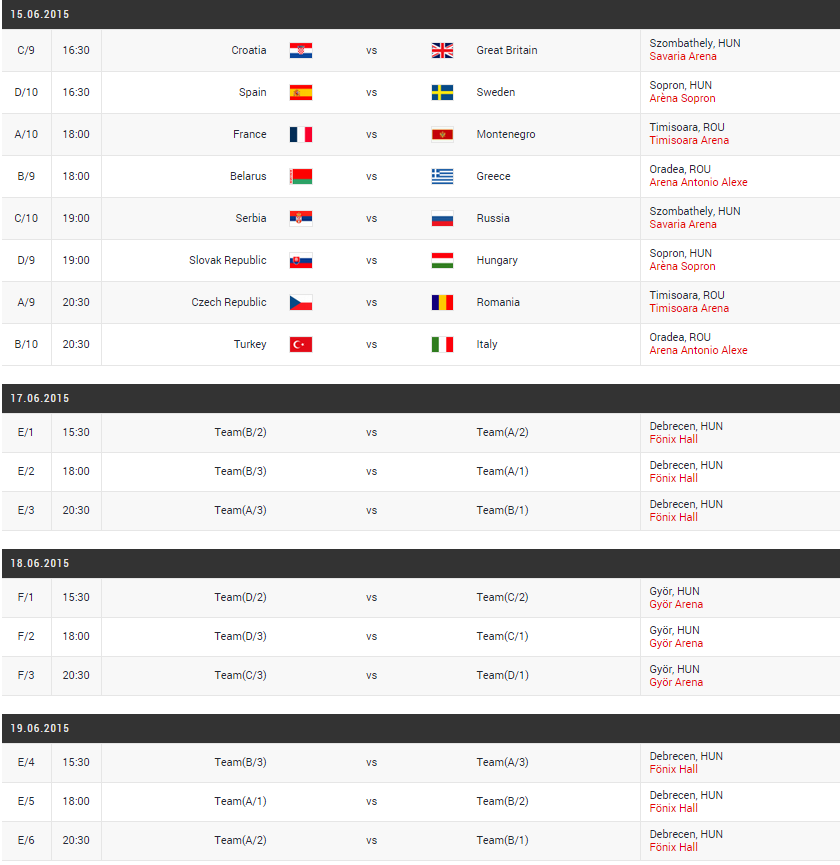
Task: Click the Sweden flag icon
Action: [442, 92]
